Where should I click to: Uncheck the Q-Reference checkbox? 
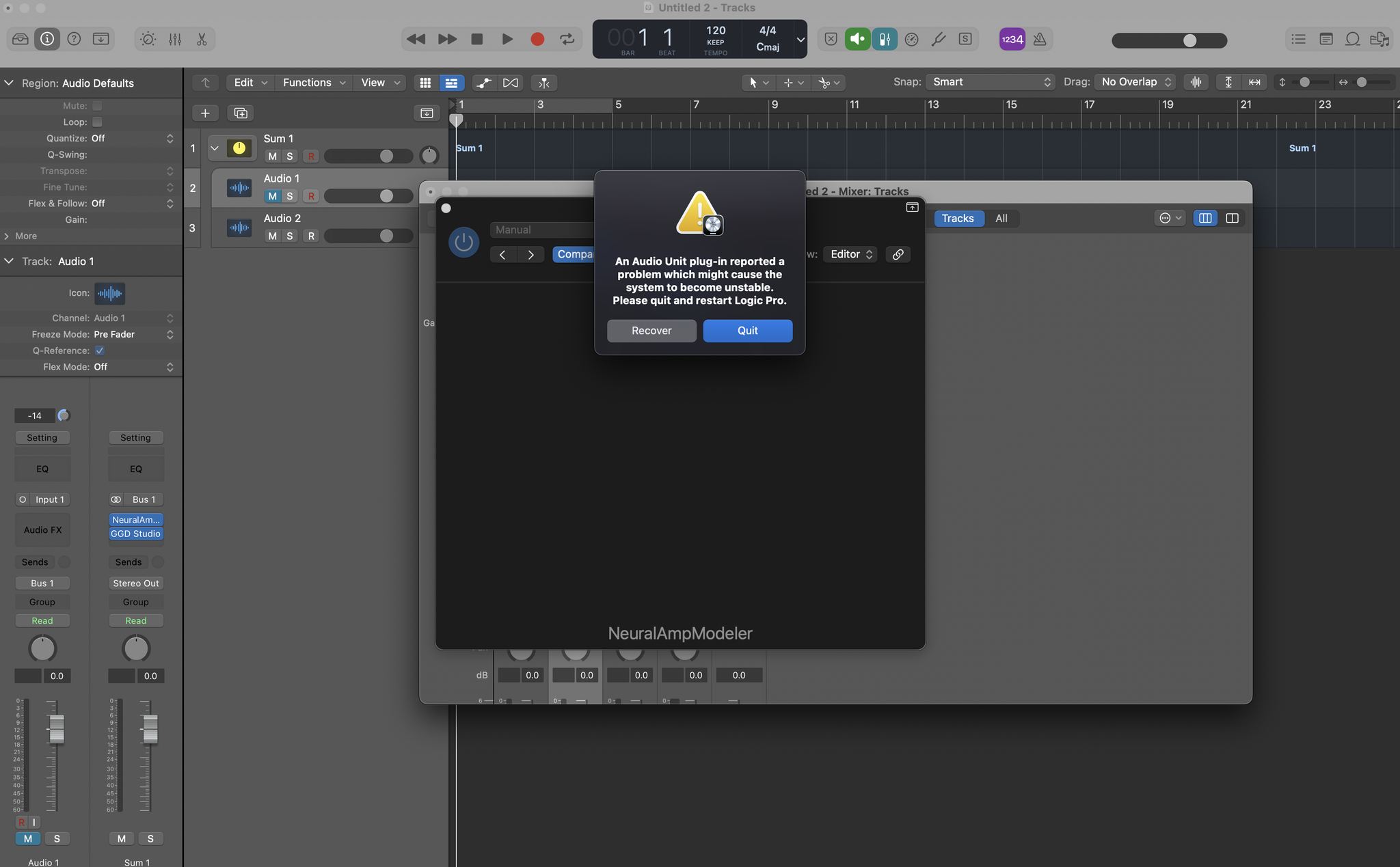click(x=99, y=350)
